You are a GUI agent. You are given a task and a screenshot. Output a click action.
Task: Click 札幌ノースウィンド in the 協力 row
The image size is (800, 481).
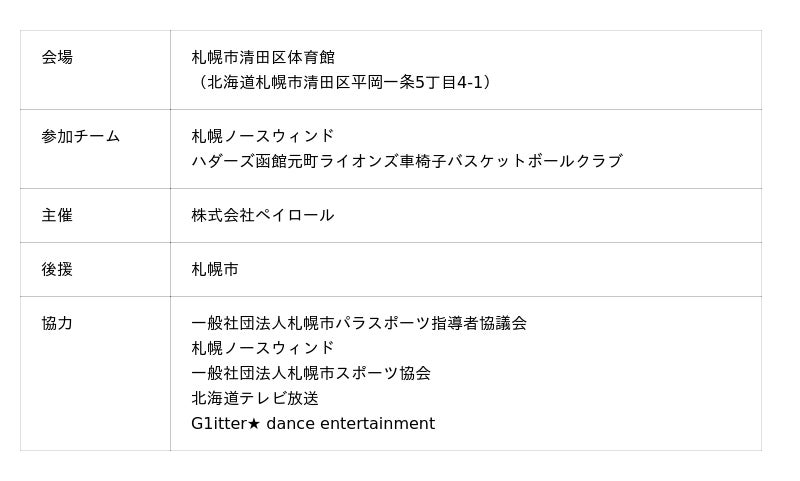click(263, 349)
